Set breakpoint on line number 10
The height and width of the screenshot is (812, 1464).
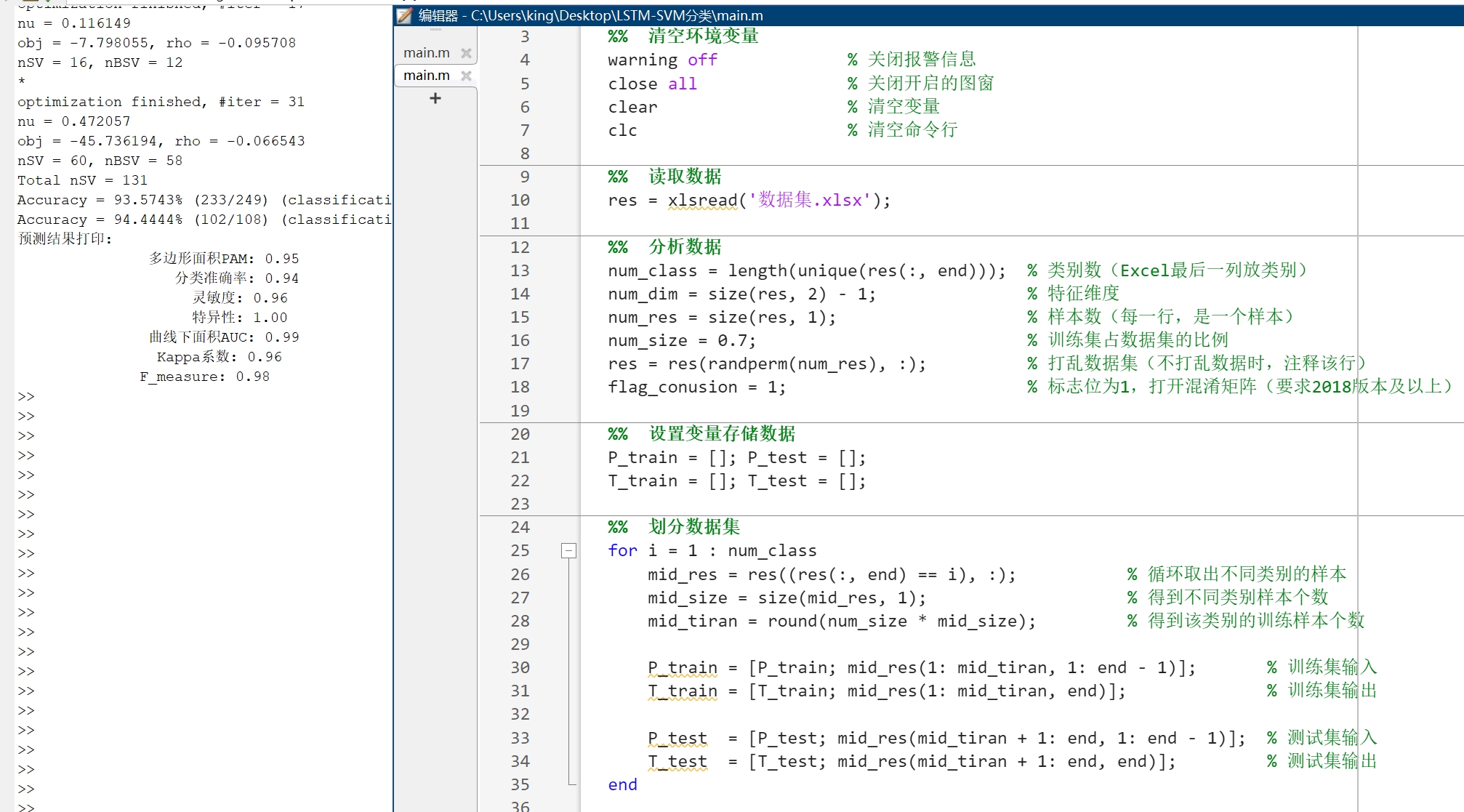(x=520, y=200)
